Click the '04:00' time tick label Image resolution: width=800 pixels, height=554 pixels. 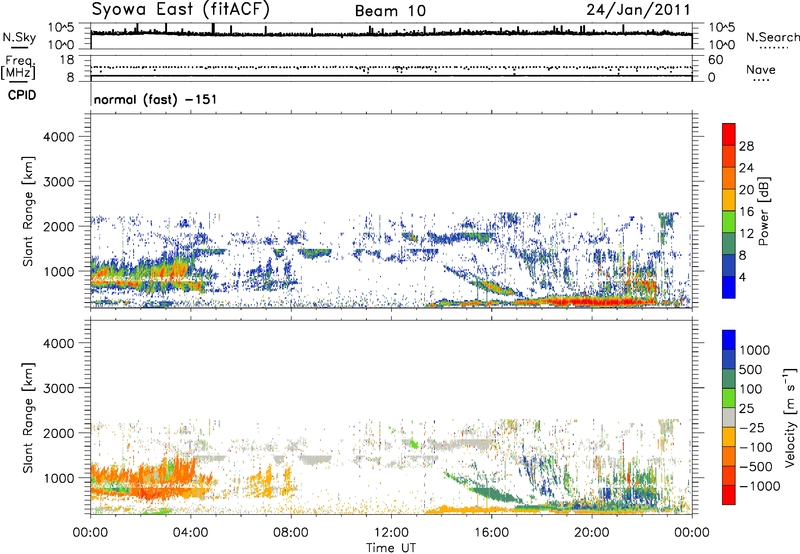(x=190, y=533)
